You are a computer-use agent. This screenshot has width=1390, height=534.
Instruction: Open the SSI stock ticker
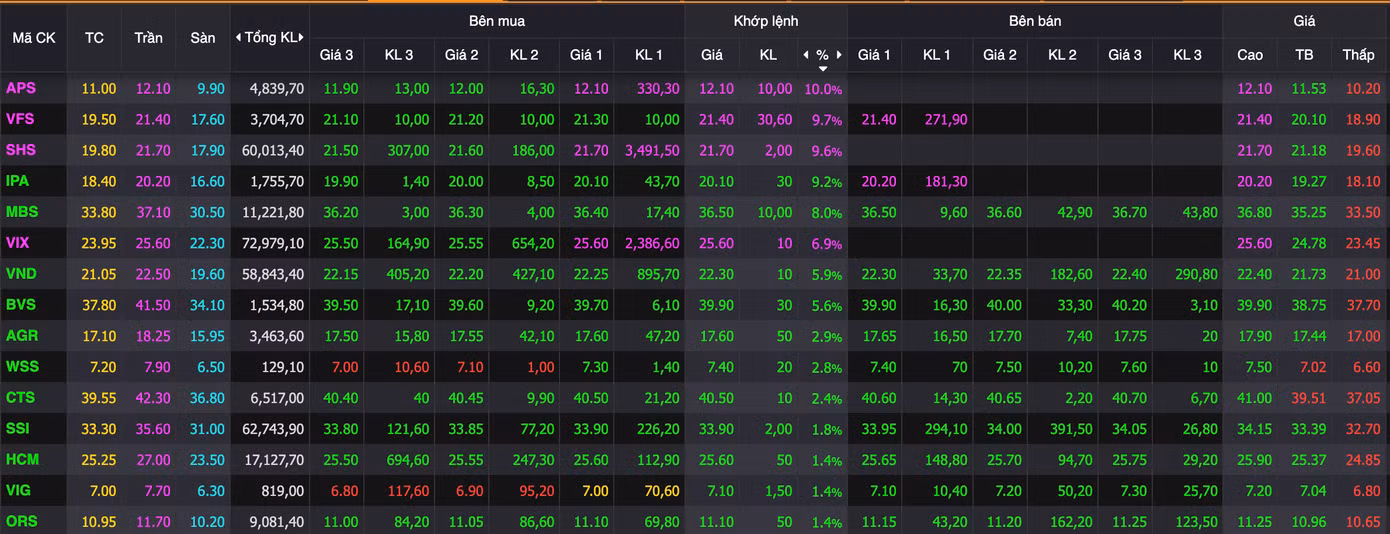19,429
